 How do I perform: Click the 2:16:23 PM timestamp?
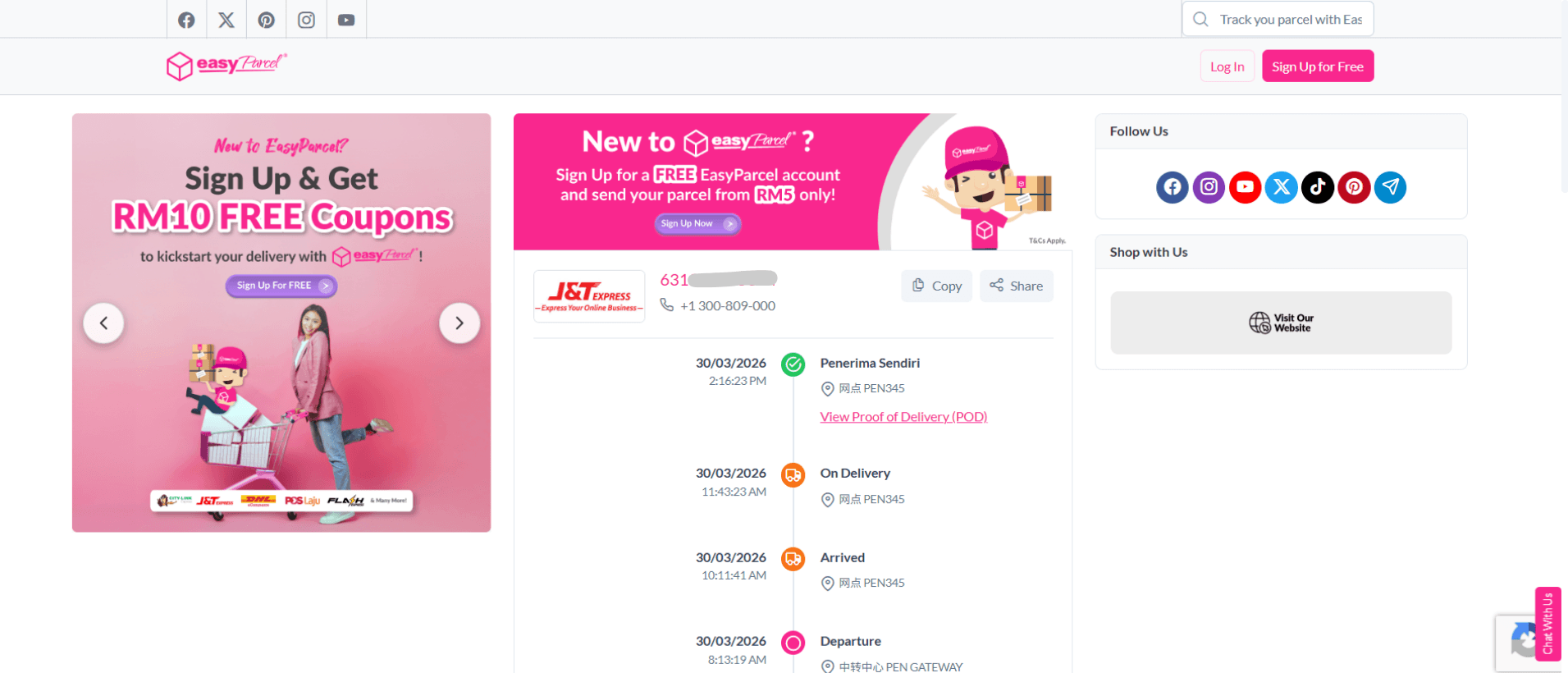click(x=738, y=381)
